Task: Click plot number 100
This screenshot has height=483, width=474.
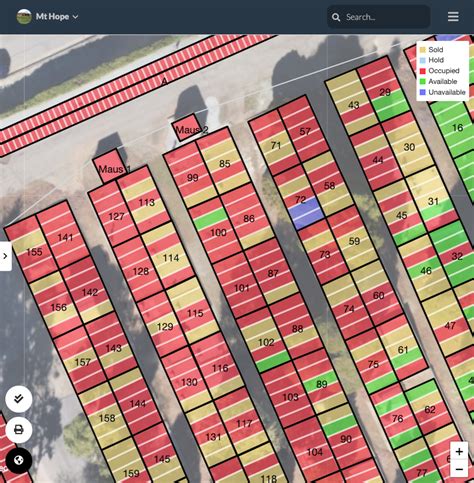Action: [x=218, y=233]
